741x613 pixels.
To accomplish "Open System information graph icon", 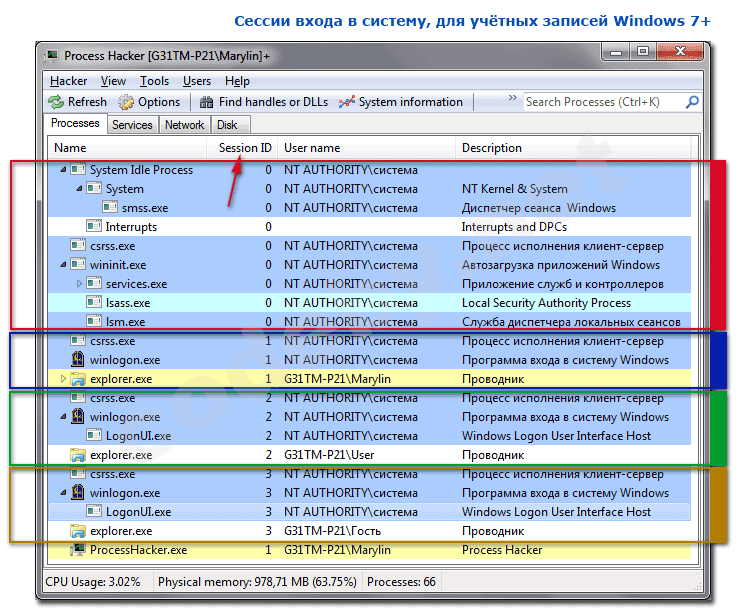I will [x=347, y=102].
